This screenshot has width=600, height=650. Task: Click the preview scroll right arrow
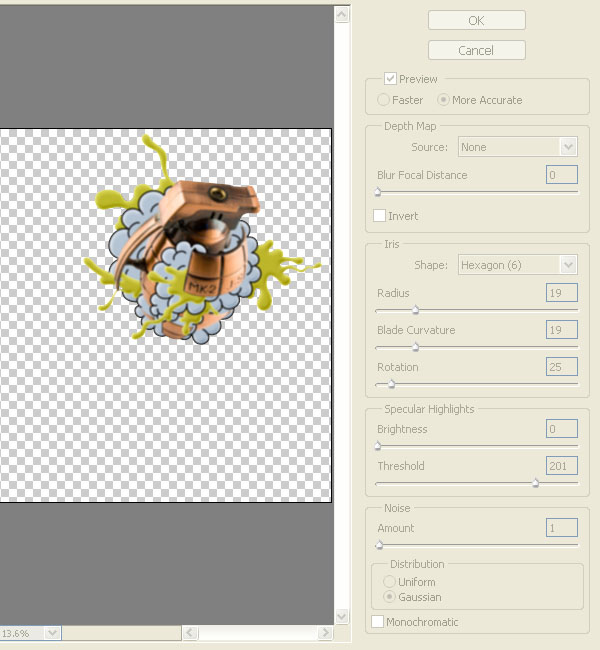coord(325,633)
